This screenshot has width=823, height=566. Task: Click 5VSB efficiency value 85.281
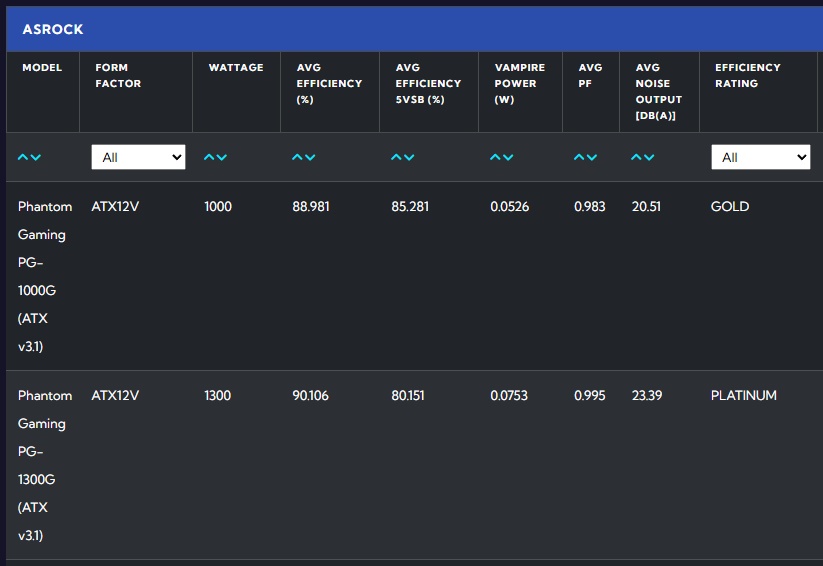click(410, 206)
